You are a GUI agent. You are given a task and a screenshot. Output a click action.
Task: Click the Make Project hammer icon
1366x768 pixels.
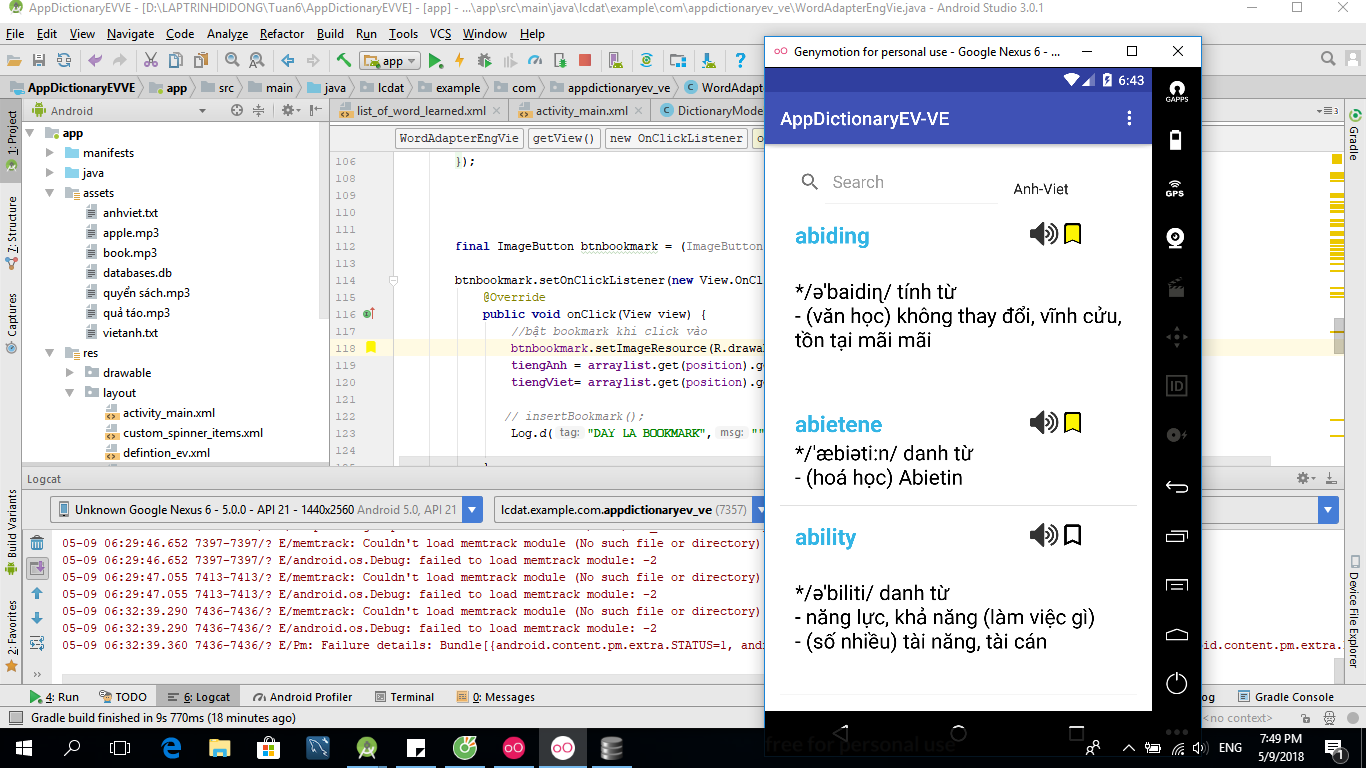343,61
